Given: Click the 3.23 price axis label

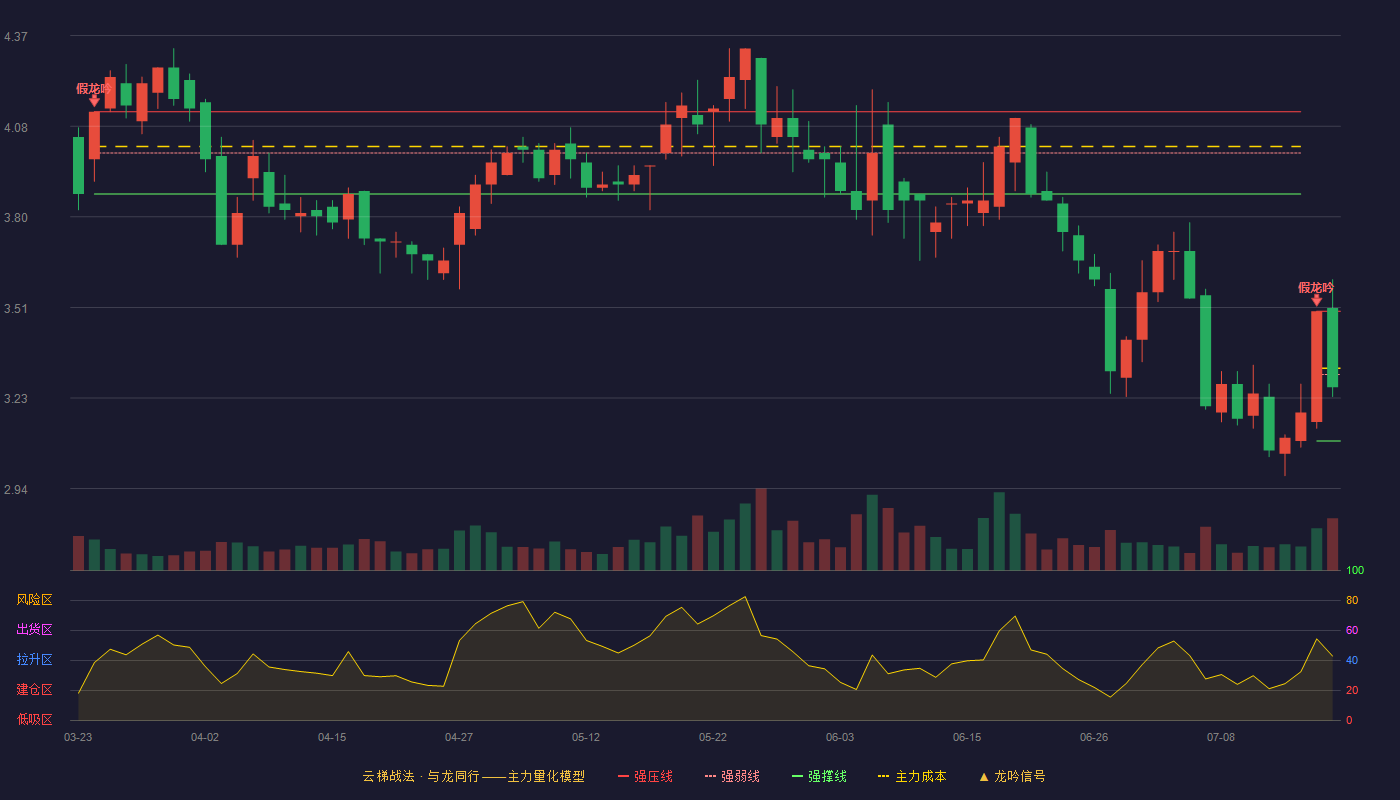Looking at the screenshot, I should [16, 399].
